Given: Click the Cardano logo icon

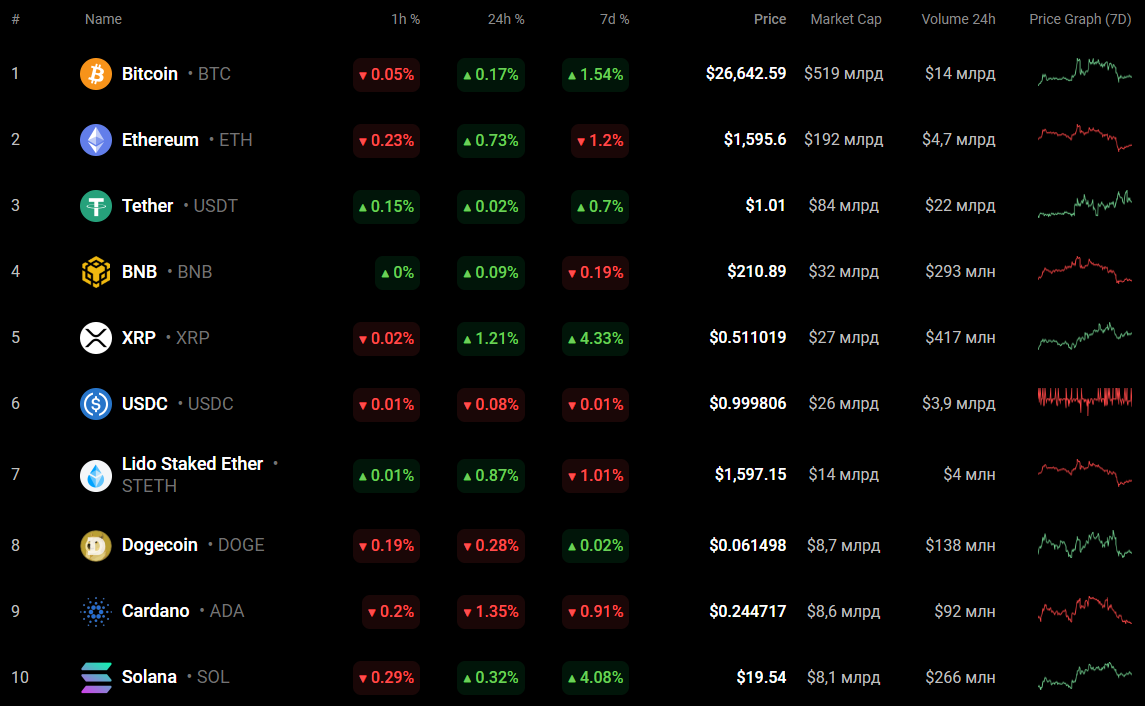Looking at the screenshot, I should [x=96, y=611].
